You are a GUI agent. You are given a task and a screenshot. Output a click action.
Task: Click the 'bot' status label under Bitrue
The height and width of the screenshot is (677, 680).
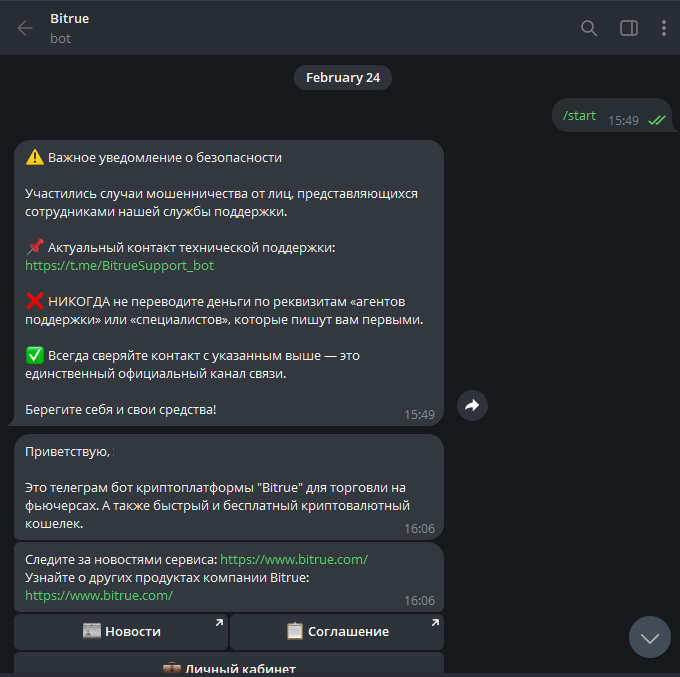pos(60,39)
